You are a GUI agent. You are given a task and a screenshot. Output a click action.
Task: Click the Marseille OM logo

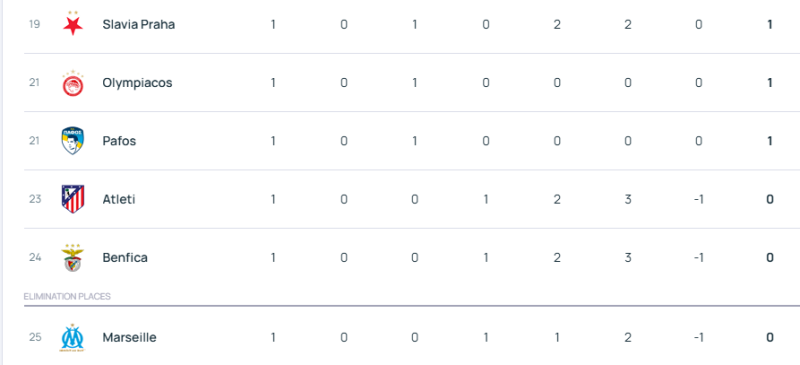[x=73, y=338]
